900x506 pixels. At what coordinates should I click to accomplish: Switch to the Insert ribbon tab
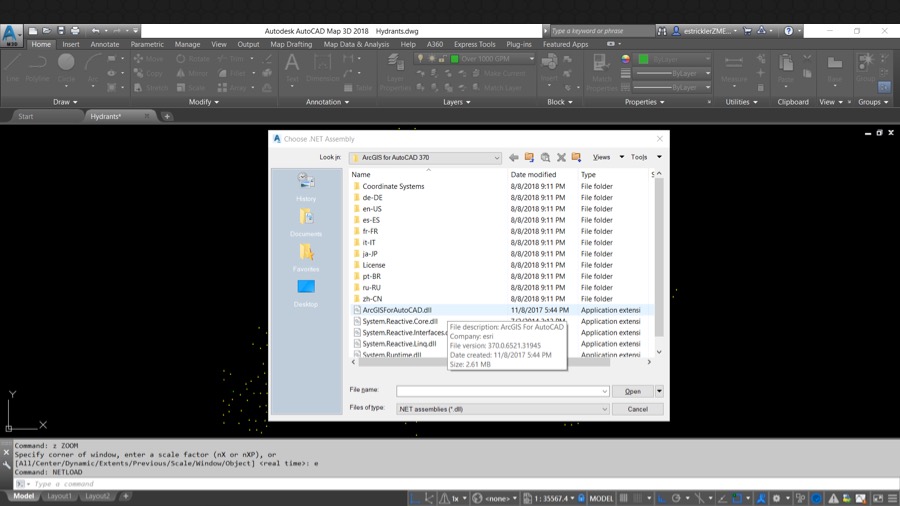pyautogui.click(x=71, y=44)
